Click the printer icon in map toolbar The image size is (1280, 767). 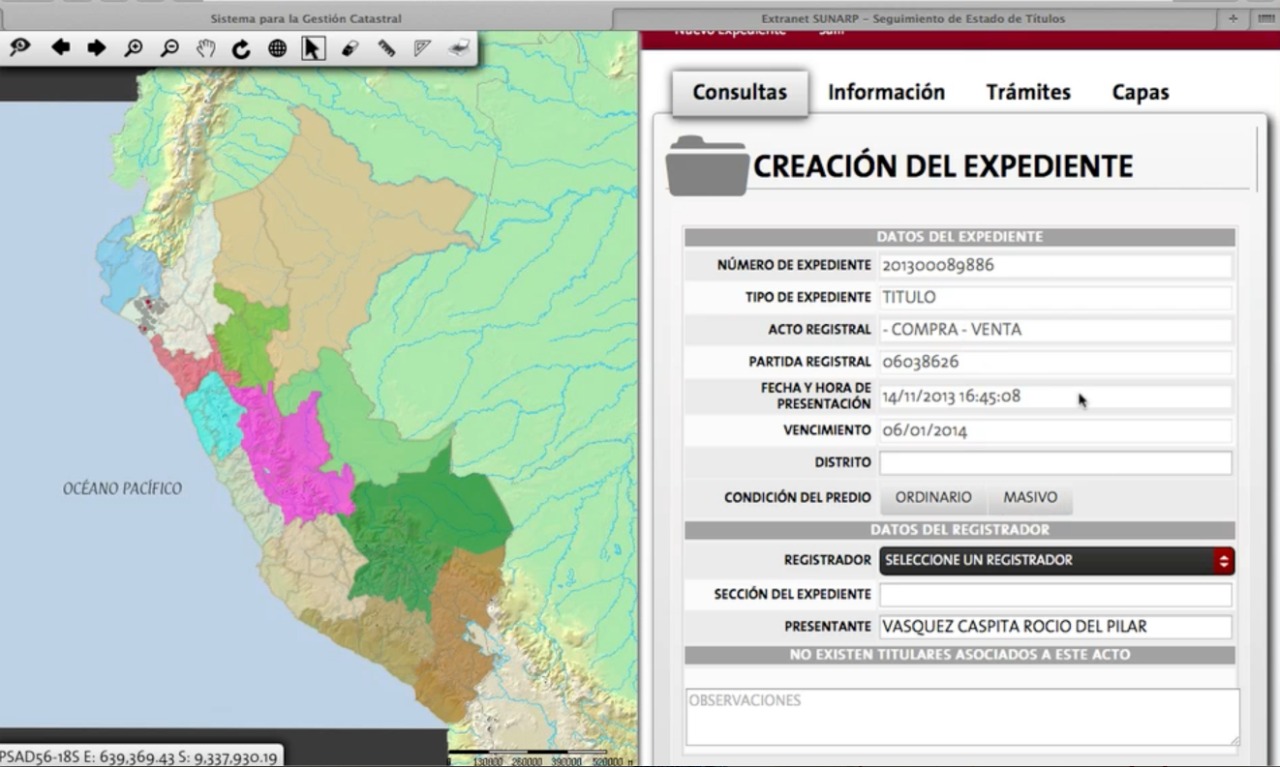pyautogui.click(x=459, y=47)
